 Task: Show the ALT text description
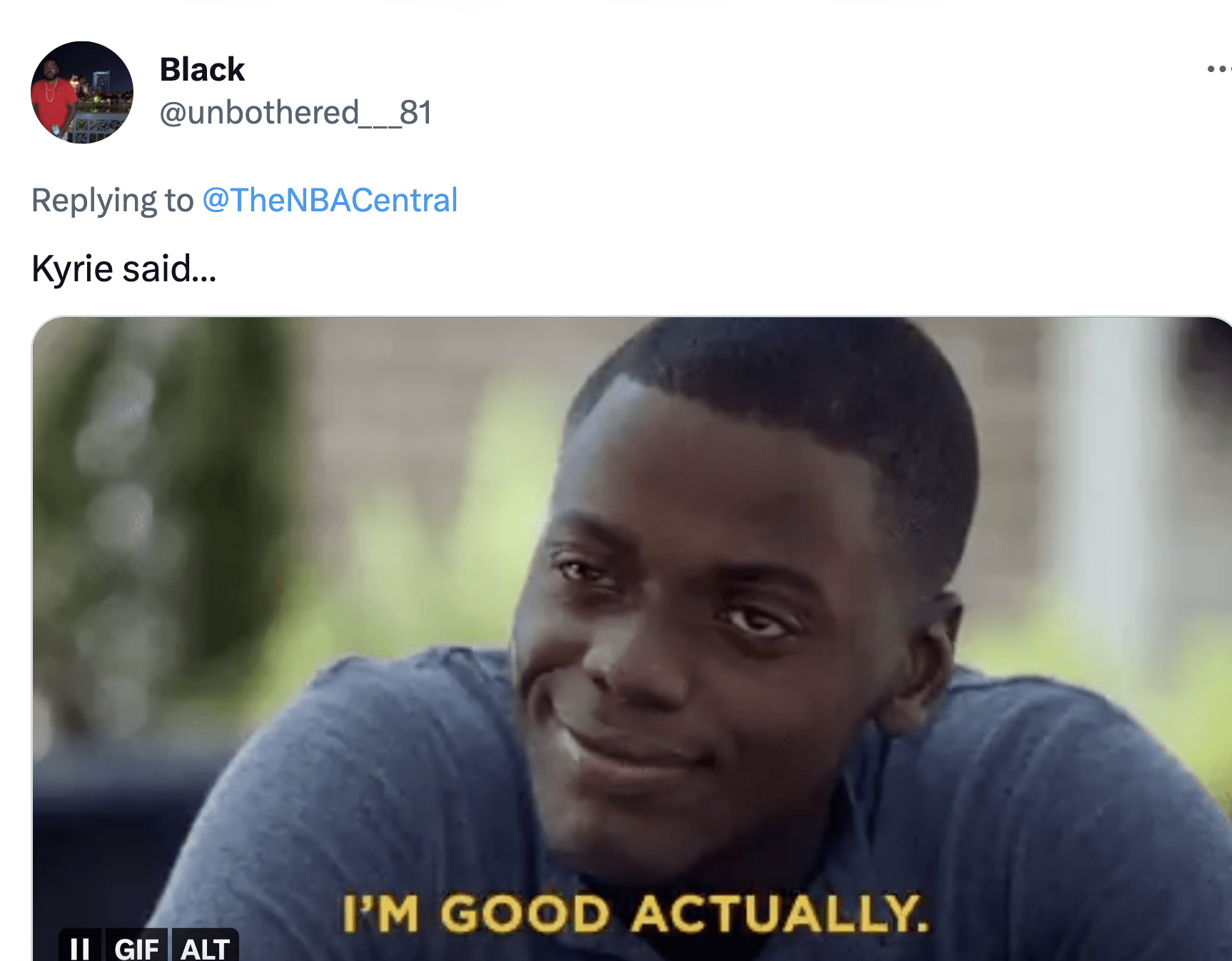pyautogui.click(x=205, y=946)
